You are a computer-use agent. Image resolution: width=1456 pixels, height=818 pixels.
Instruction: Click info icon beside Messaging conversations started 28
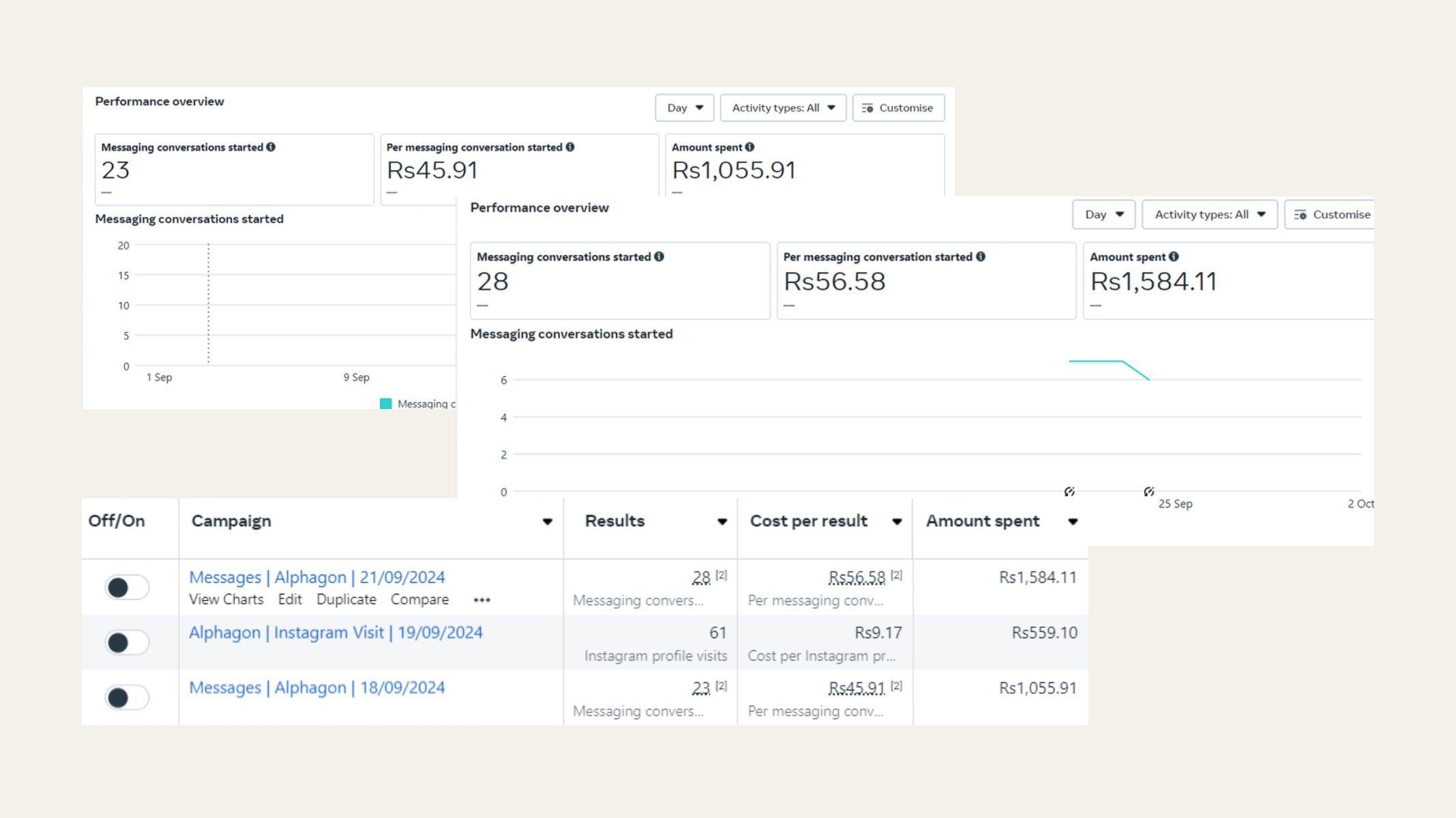click(x=659, y=257)
